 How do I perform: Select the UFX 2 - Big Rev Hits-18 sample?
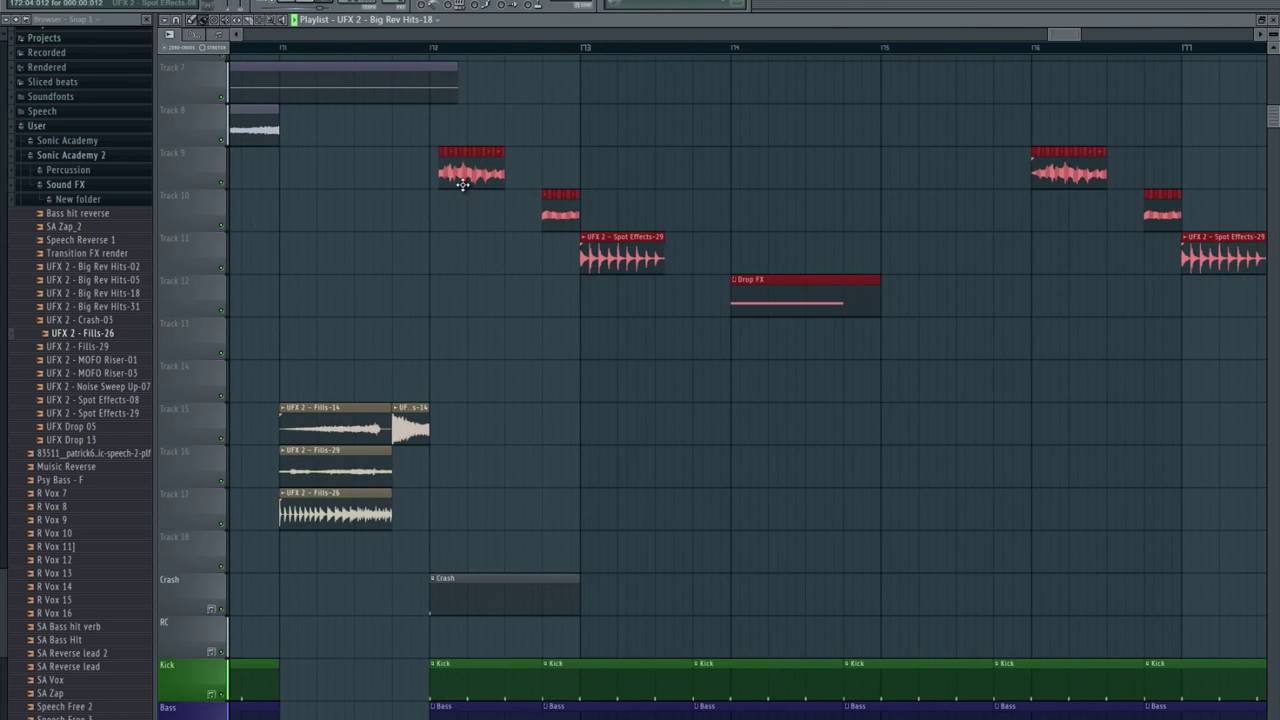93,293
